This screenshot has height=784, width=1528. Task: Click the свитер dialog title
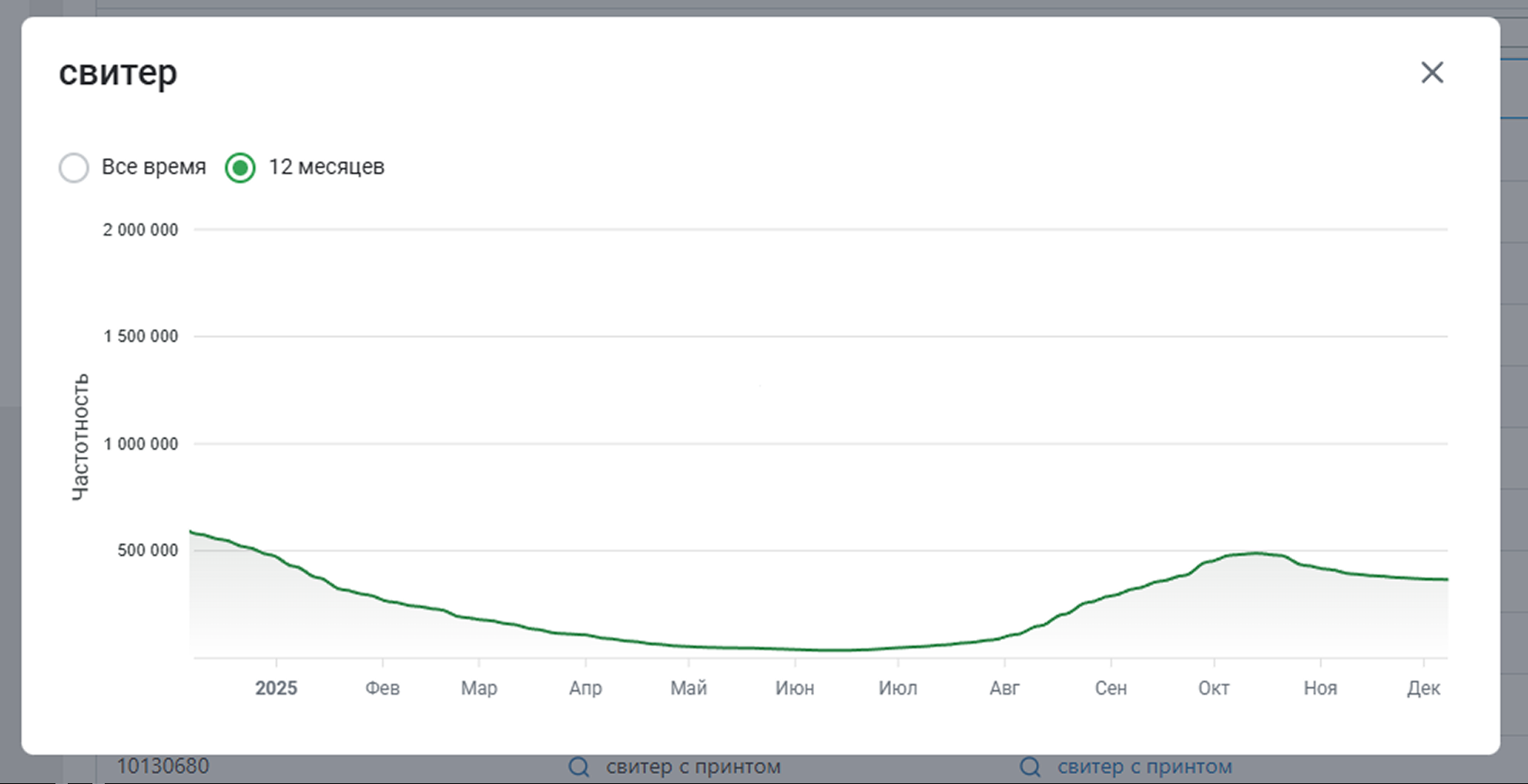click(x=118, y=72)
